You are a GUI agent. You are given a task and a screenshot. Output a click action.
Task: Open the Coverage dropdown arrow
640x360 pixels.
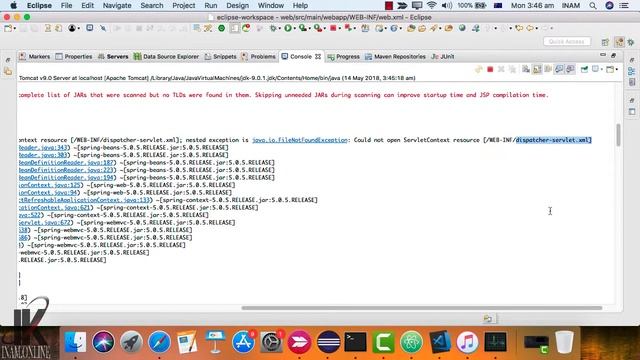click(x=309, y=28)
